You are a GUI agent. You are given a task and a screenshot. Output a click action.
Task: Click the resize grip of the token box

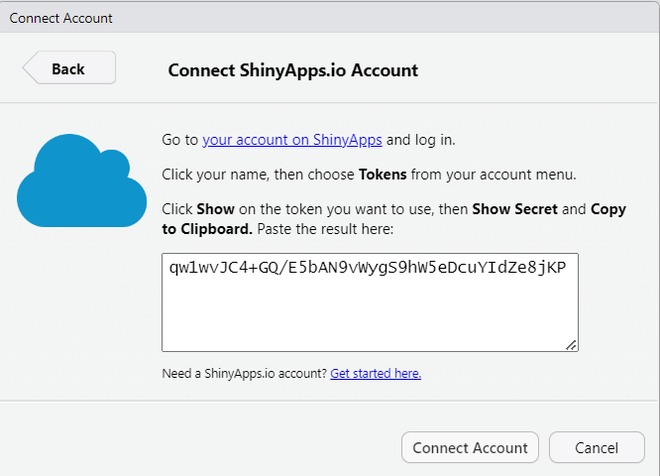571,345
